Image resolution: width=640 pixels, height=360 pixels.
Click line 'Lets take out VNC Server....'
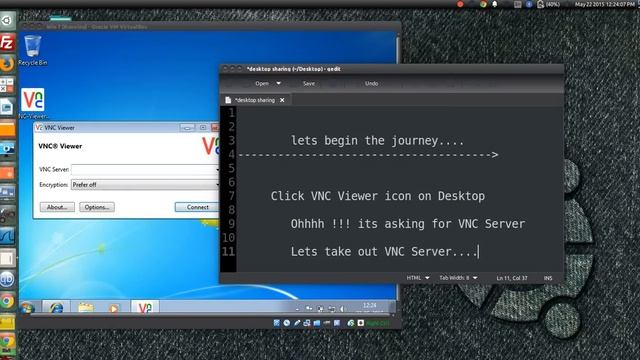pos(384,251)
